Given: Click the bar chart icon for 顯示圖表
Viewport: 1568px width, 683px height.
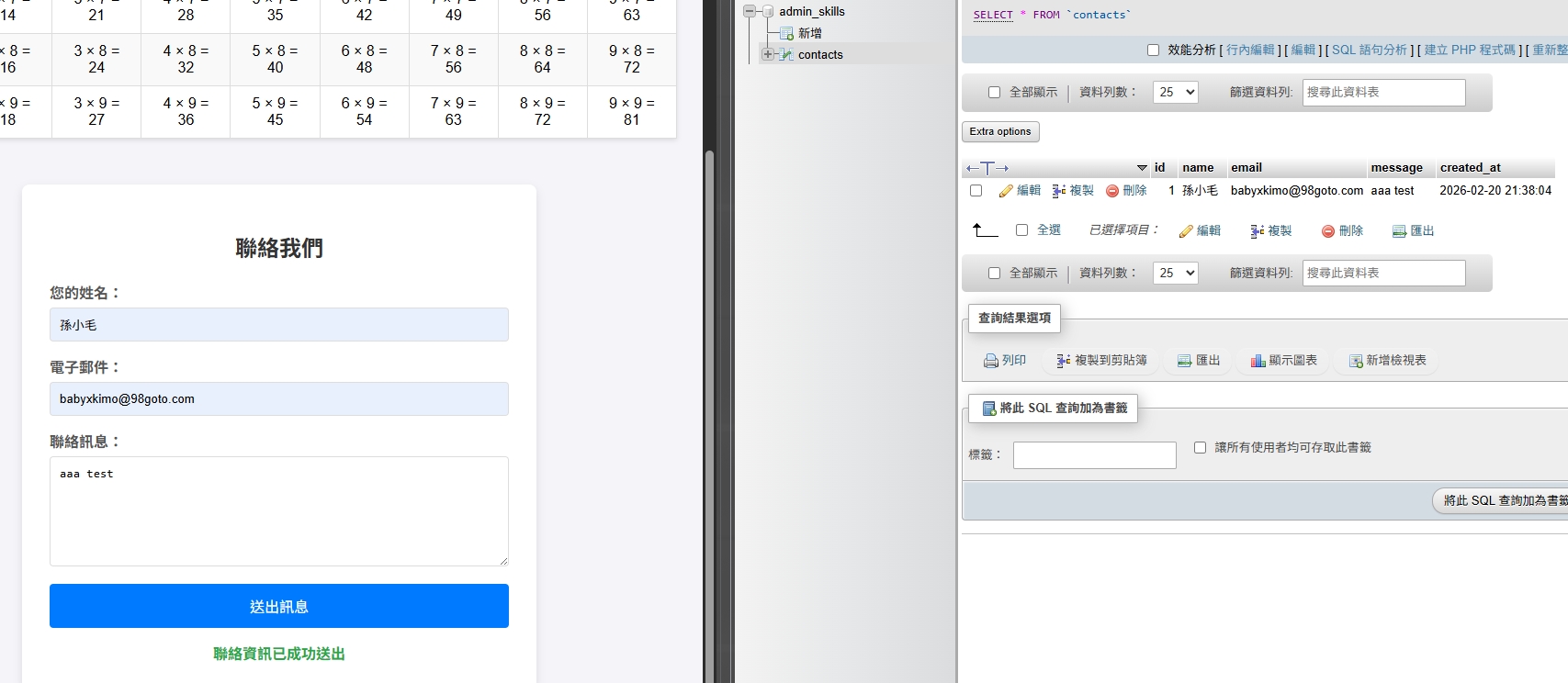Looking at the screenshot, I should [1258, 361].
